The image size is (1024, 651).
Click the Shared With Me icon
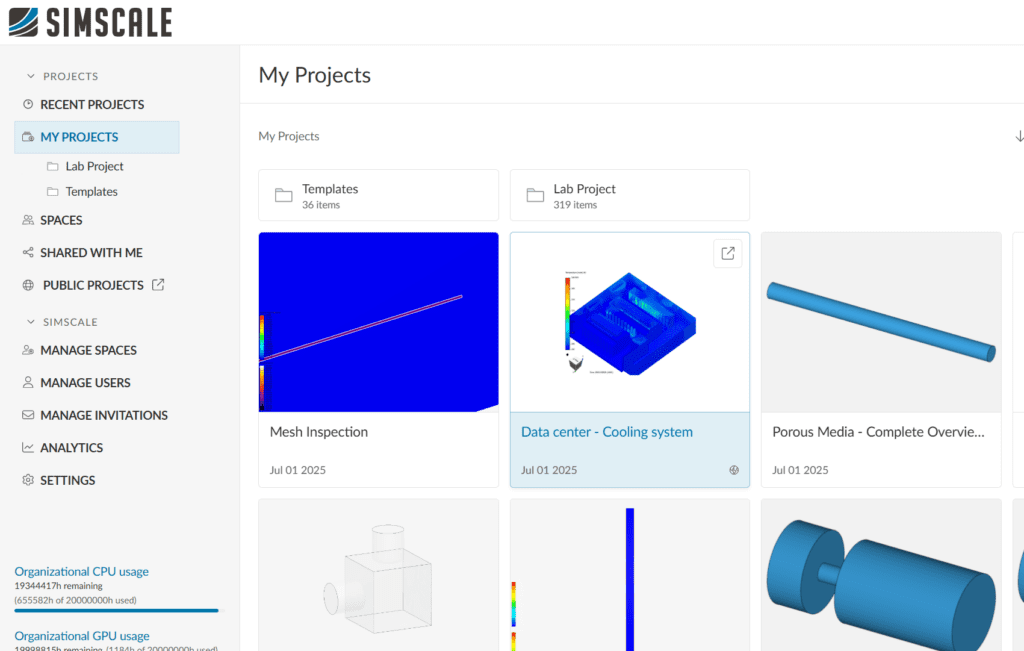tap(29, 252)
